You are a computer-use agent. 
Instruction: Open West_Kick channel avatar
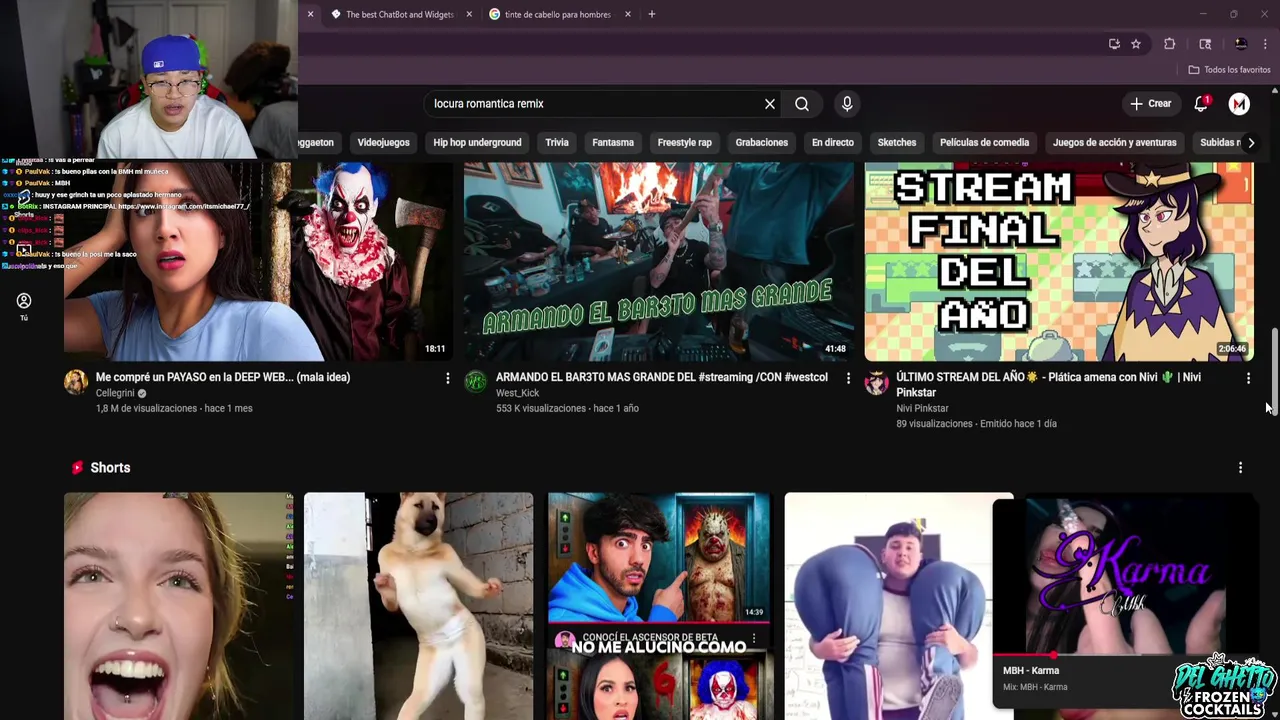(x=476, y=382)
